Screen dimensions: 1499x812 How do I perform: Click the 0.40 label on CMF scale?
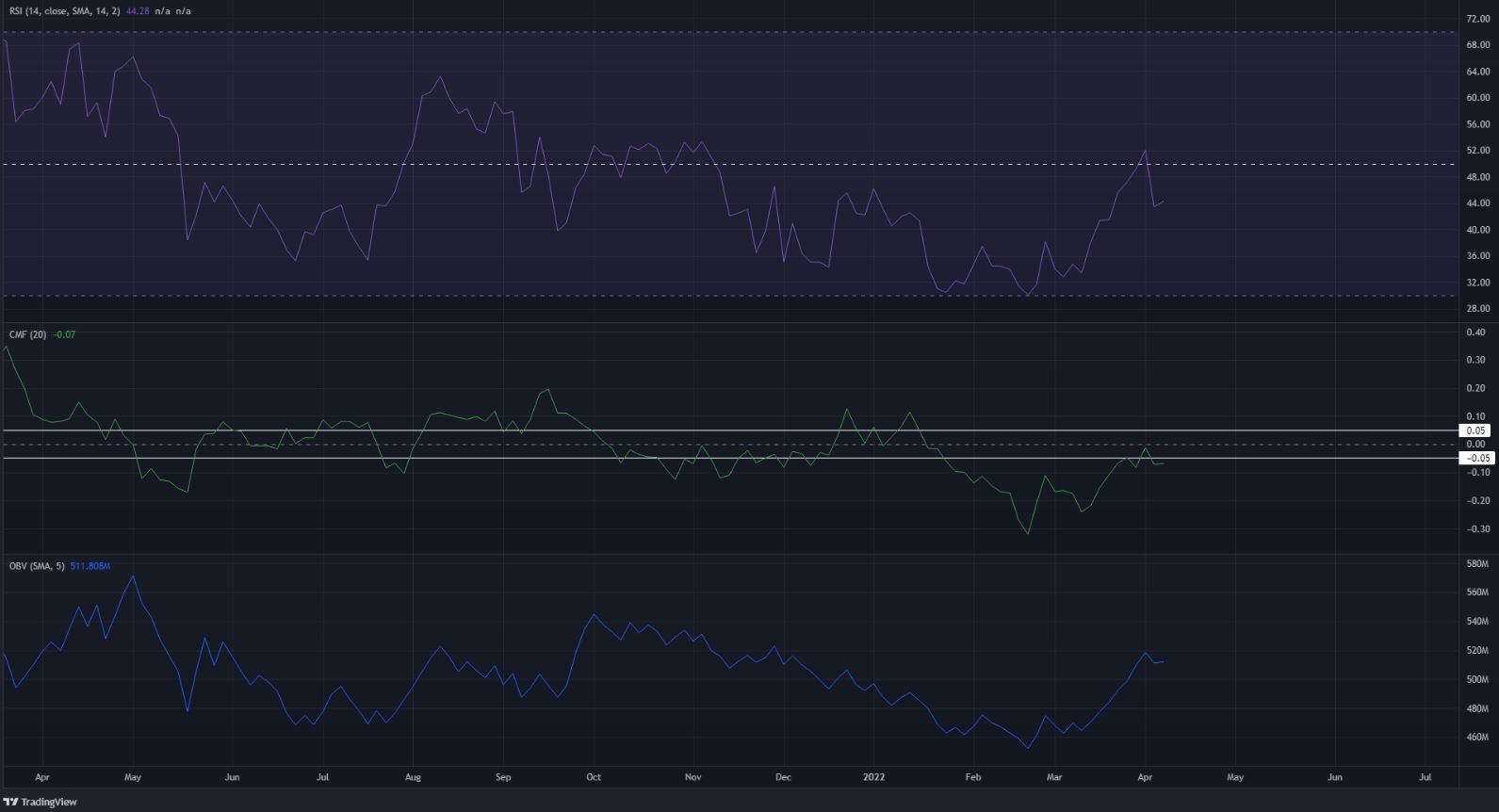(1477, 332)
